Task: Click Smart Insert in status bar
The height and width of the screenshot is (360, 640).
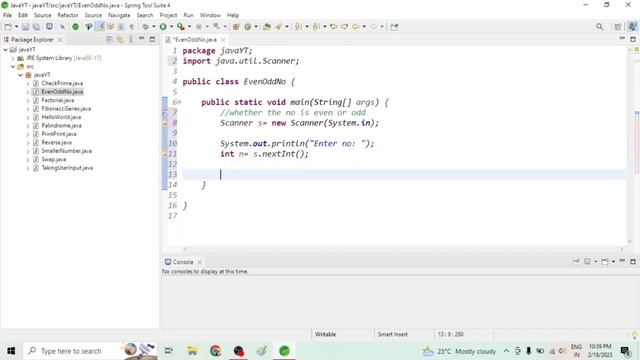Action: [x=393, y=334]
